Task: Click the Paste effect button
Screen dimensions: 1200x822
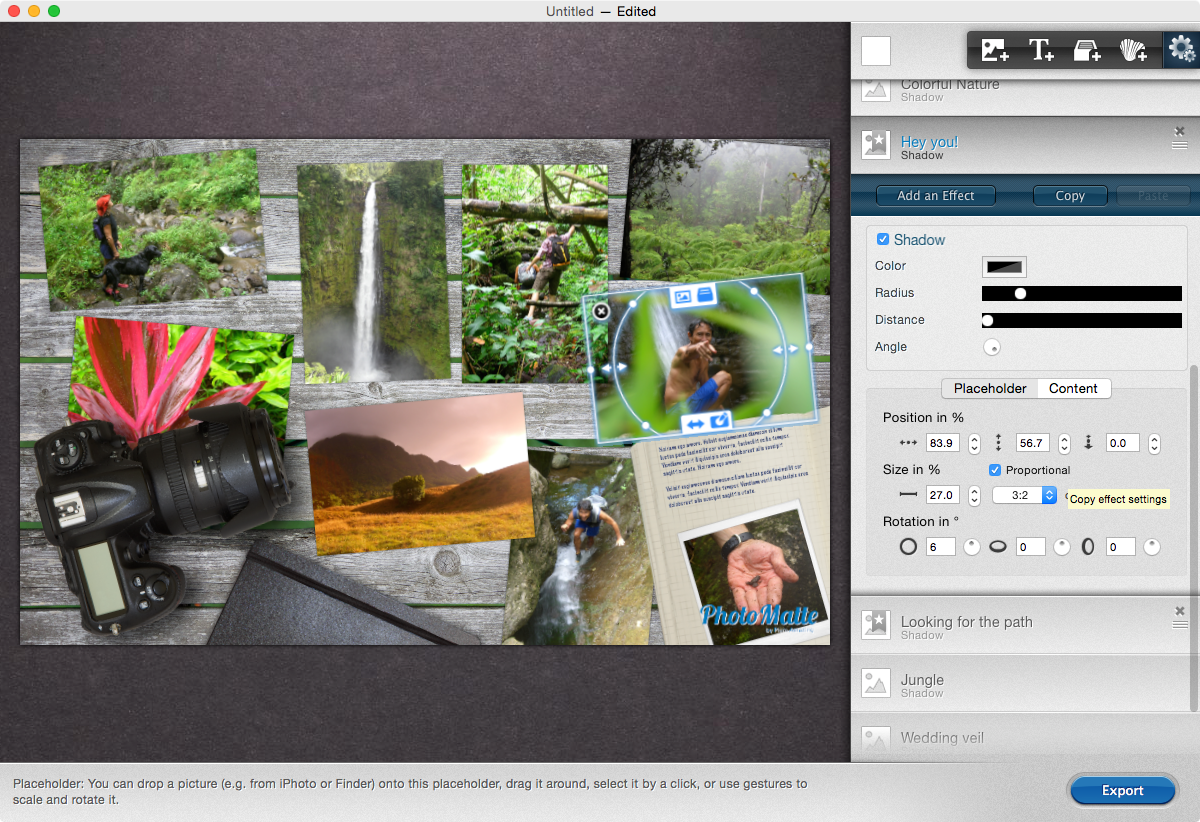Action: click(x=1151, y=196)
